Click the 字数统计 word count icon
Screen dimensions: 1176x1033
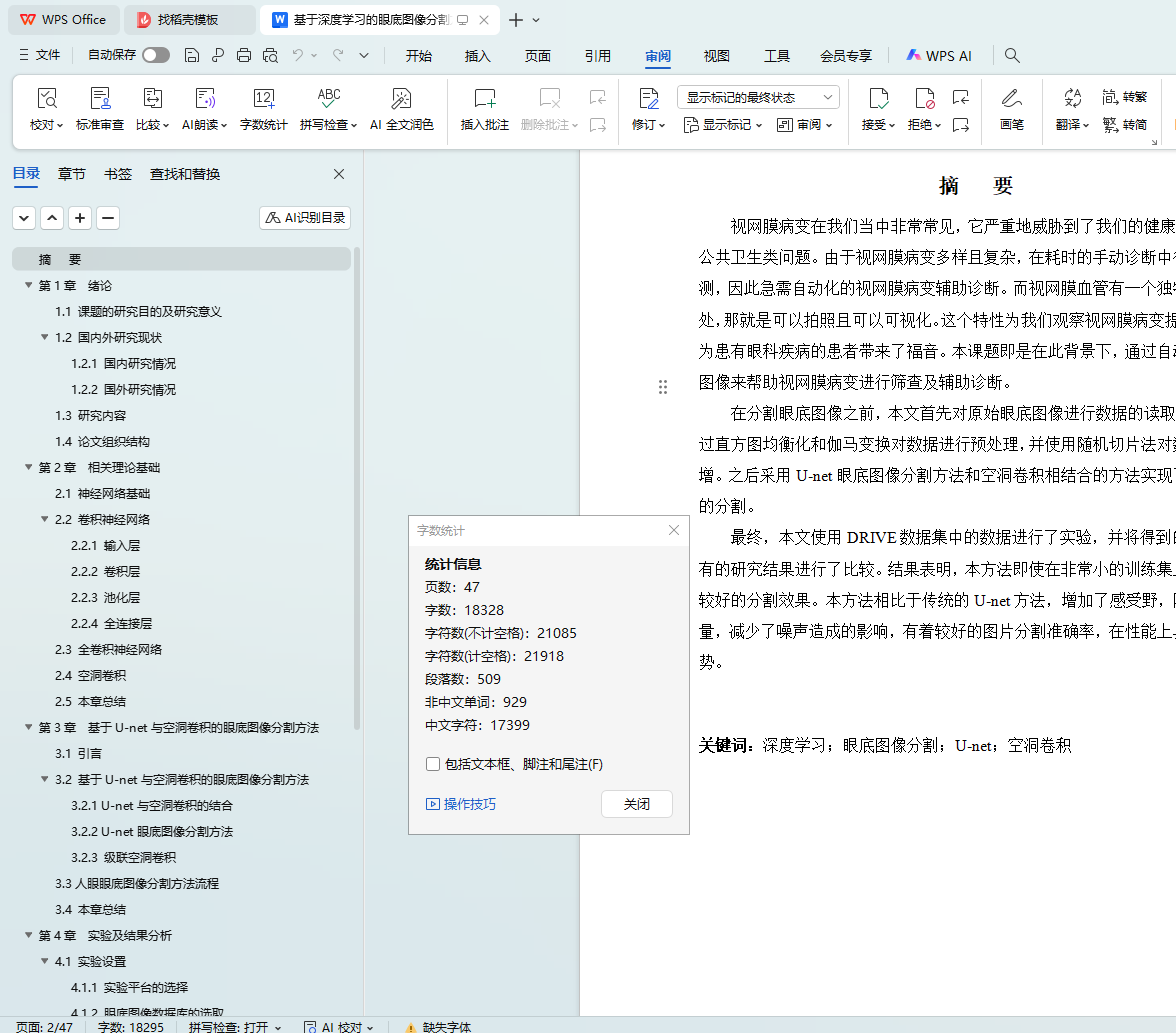click(264, 98)
